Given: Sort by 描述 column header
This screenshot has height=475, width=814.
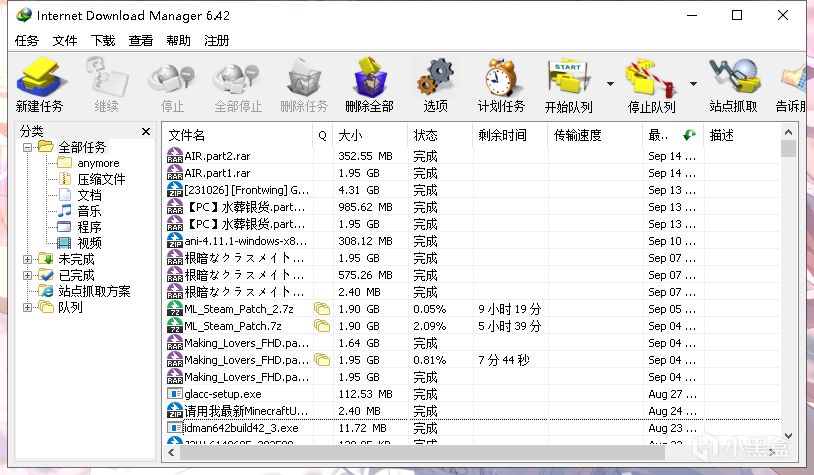Looking at the screenshot, I should point(741,135).
